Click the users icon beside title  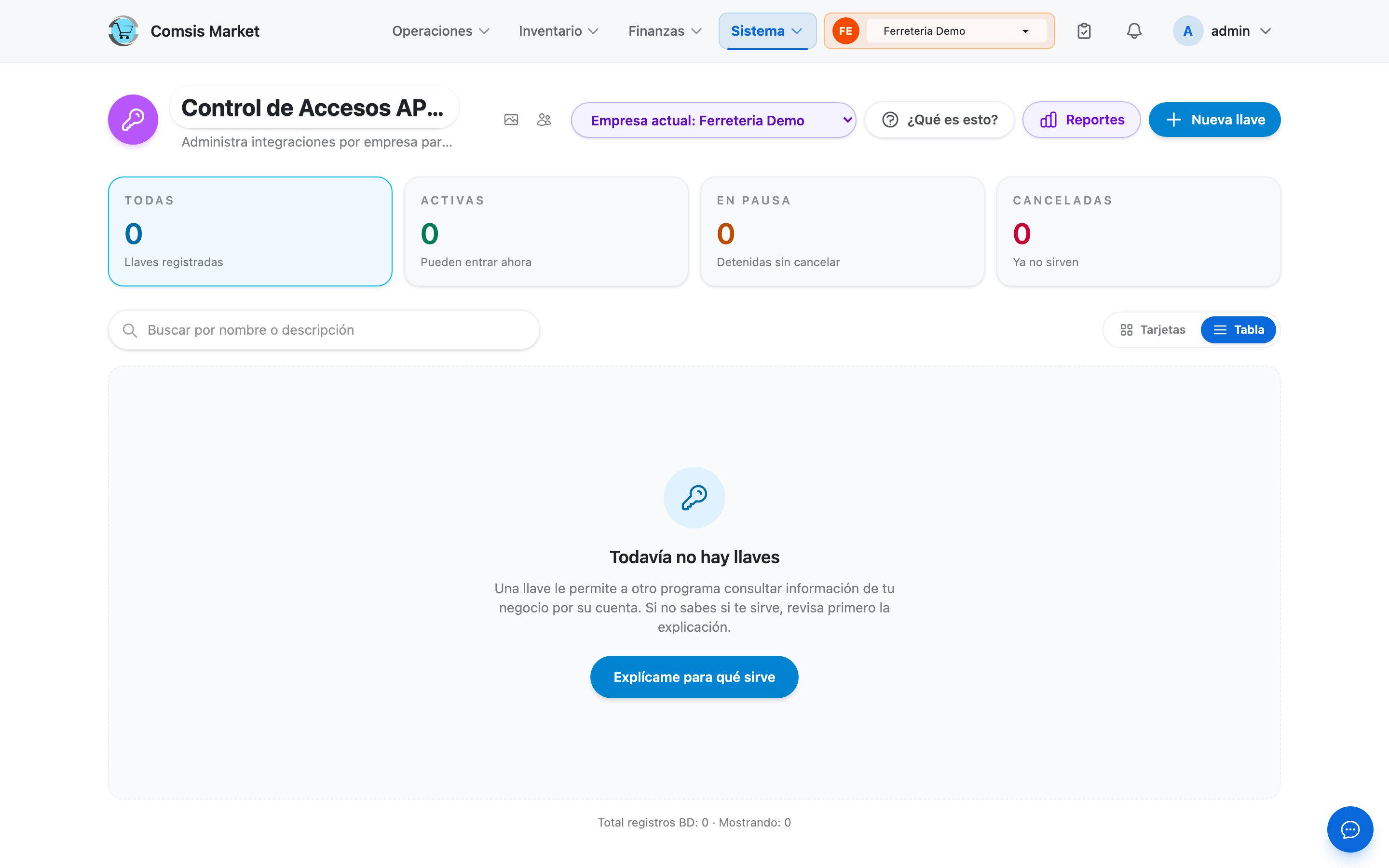coord(544,120)
